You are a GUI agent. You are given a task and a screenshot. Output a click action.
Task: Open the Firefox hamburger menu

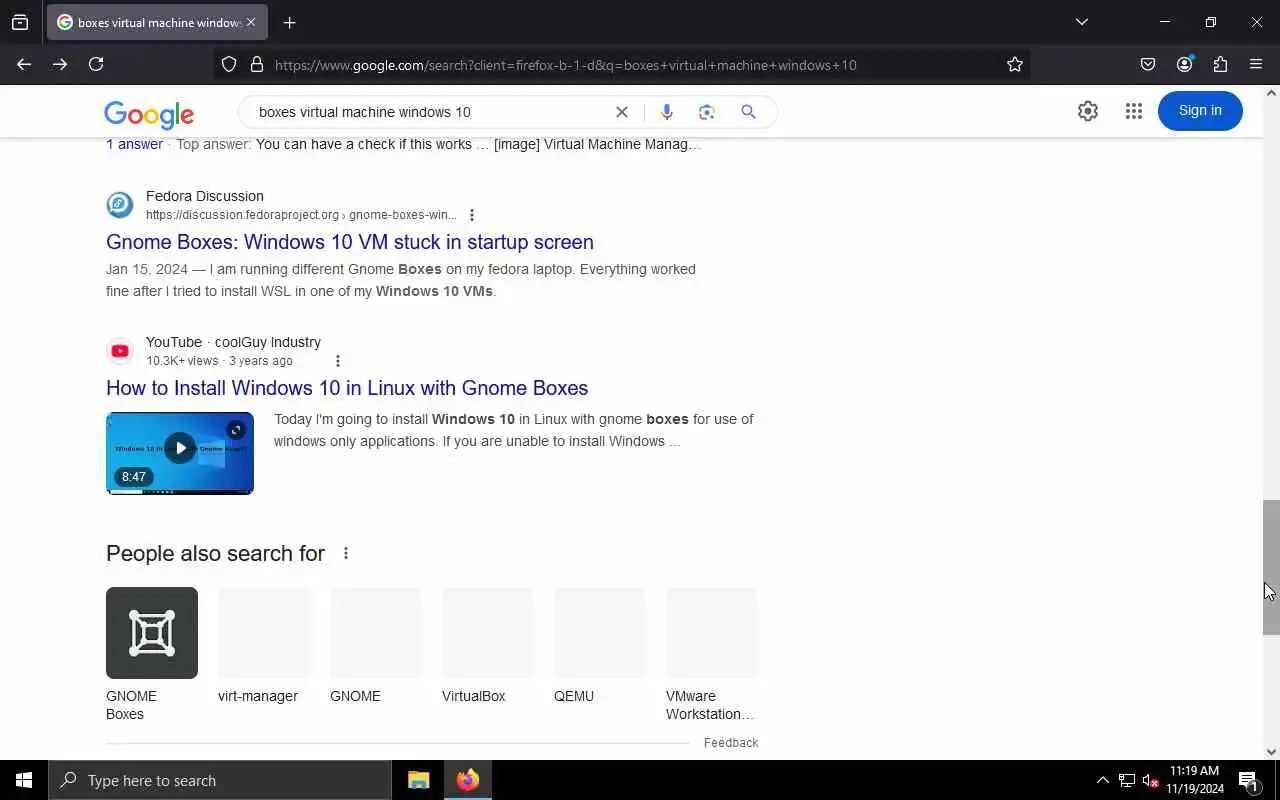[x=1256, y=64]
